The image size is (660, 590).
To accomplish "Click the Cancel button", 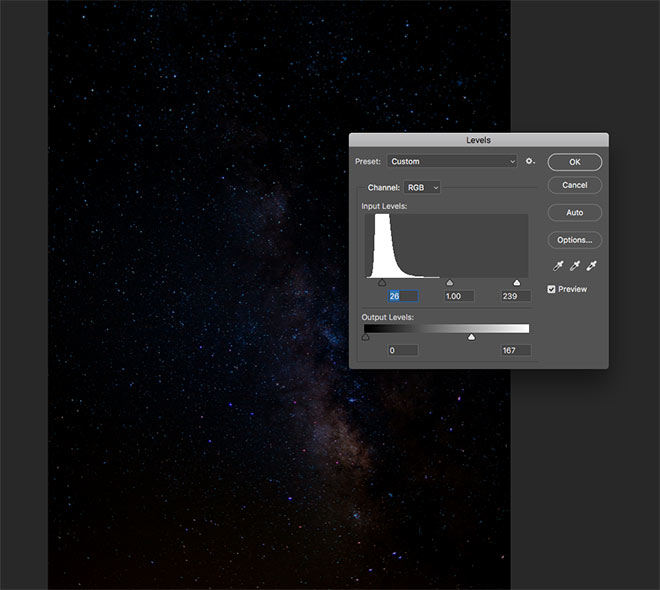I will coord(575,185).
